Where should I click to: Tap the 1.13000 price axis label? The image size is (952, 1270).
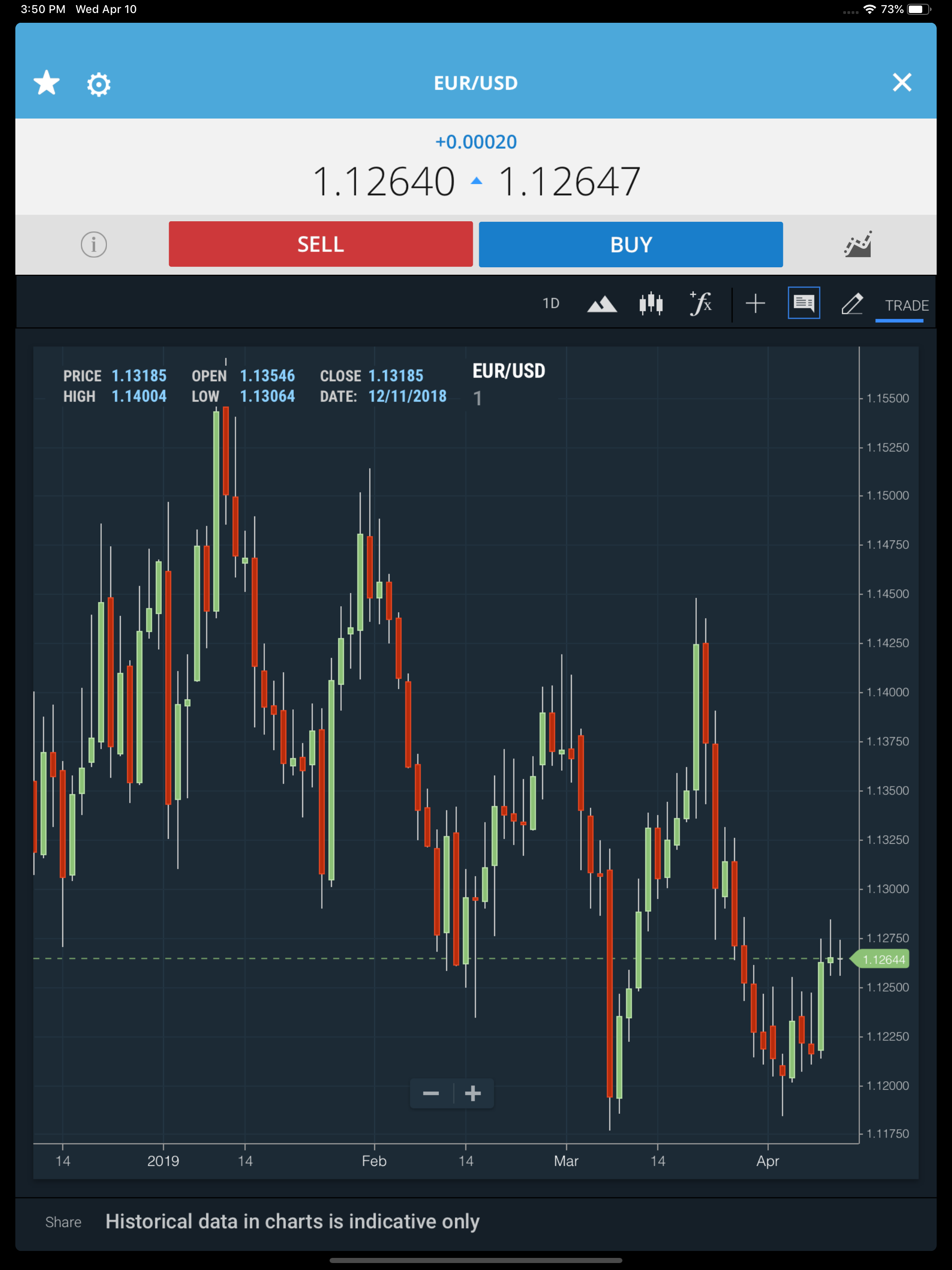coord(888,889)
